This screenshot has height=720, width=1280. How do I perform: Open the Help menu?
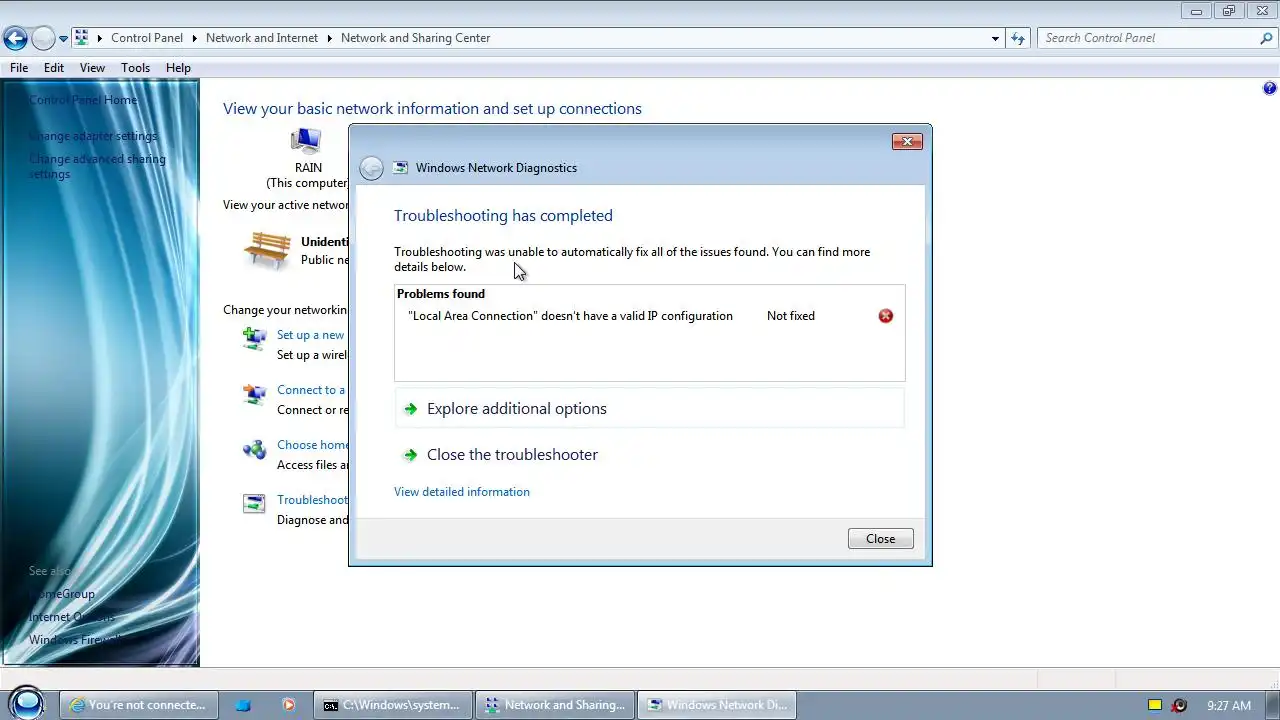[x=178, y=68]
